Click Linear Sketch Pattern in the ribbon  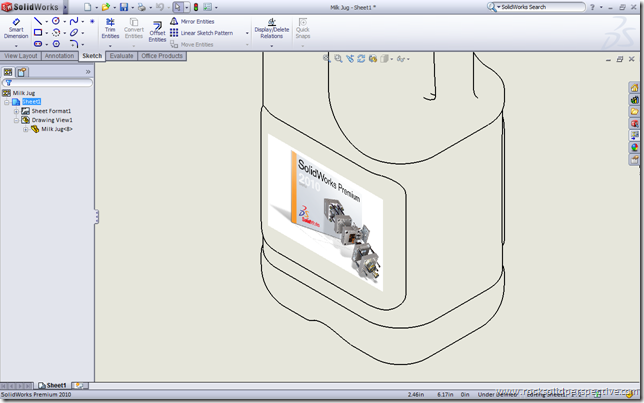[202, 33]
